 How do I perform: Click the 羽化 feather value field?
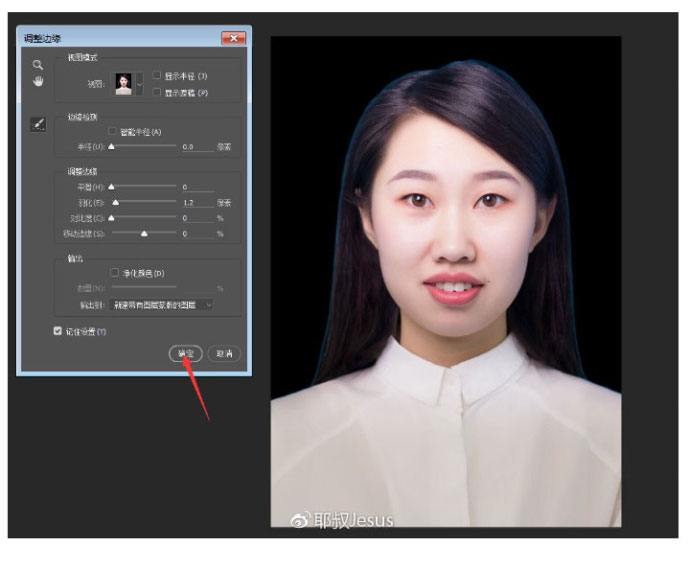point(195,202)
